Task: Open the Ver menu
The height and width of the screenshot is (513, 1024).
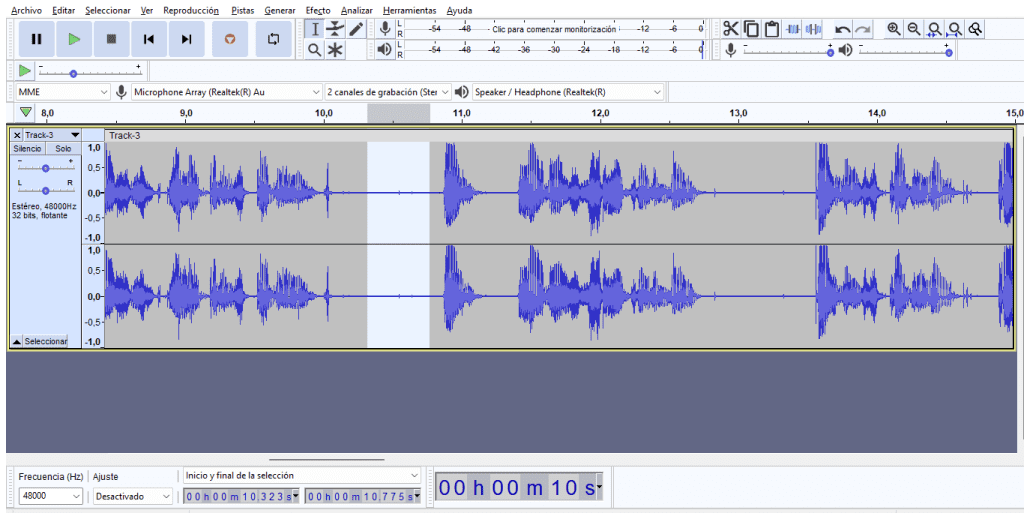Action: [147, 10]
